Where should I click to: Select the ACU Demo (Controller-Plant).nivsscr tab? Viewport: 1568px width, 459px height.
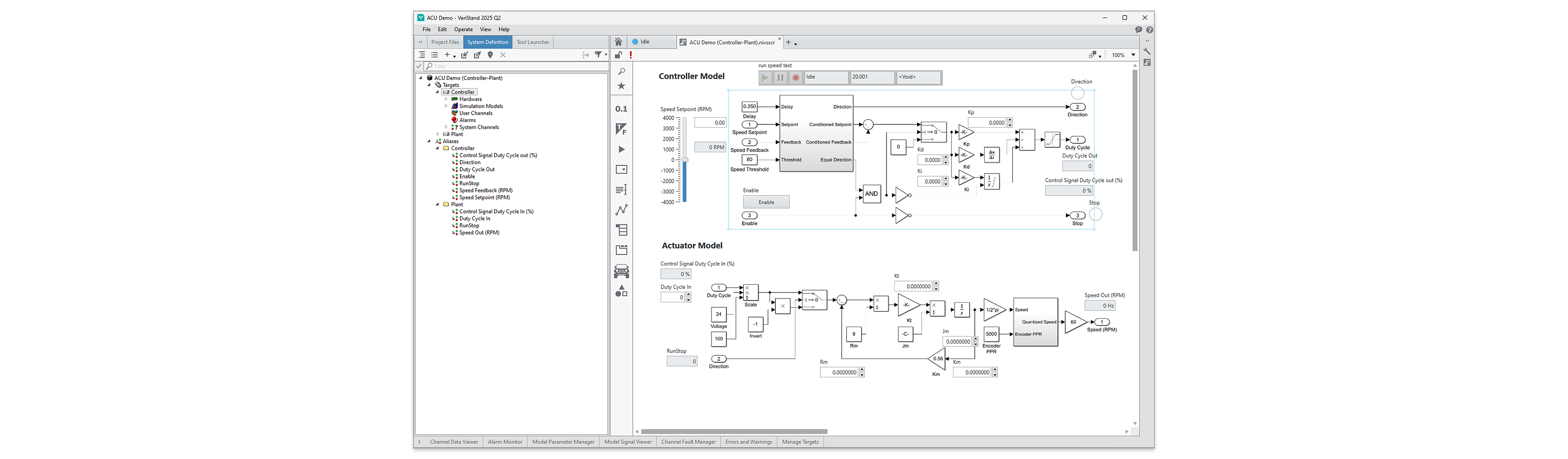(730, 42)
